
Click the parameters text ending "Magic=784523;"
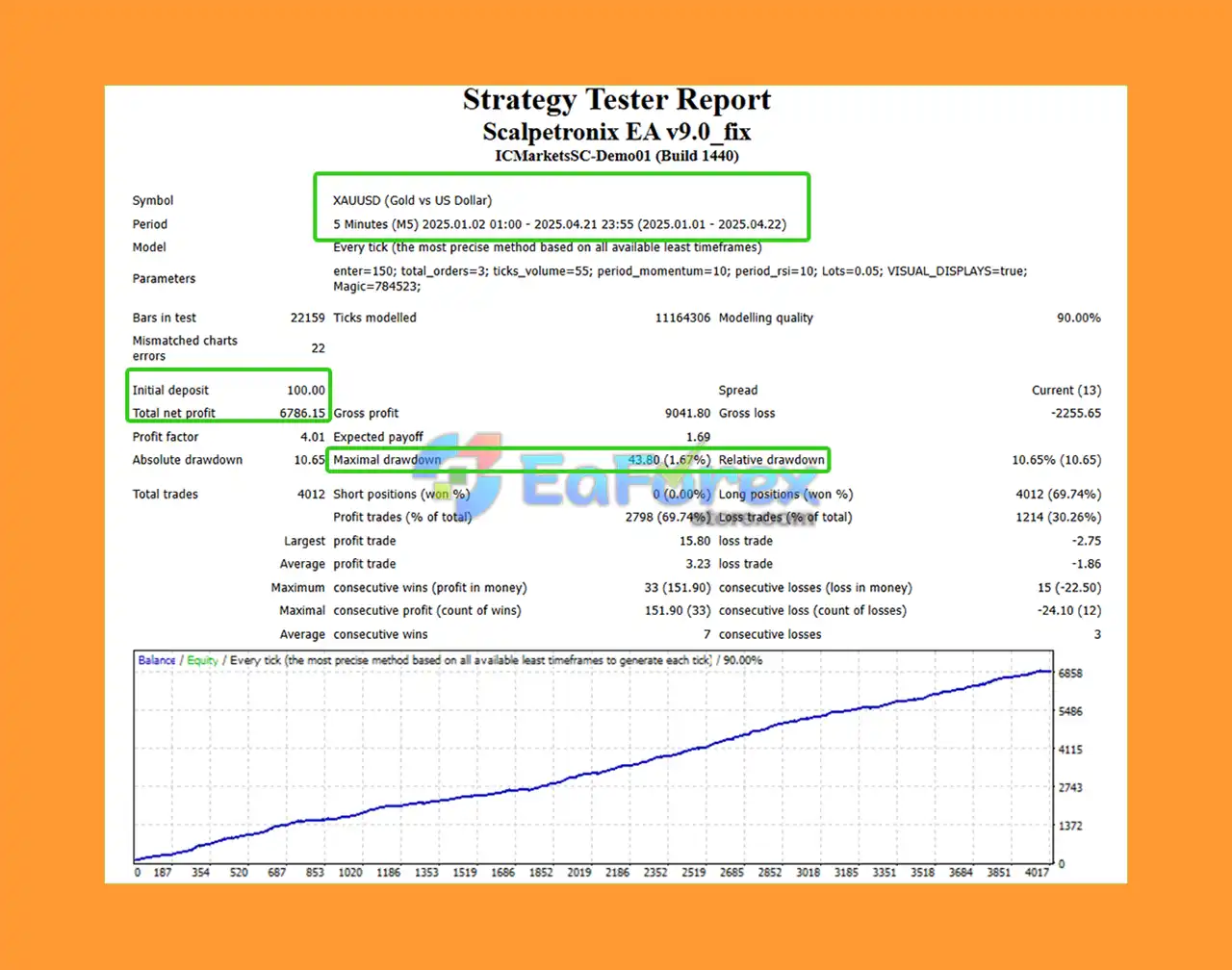(680, 279)
